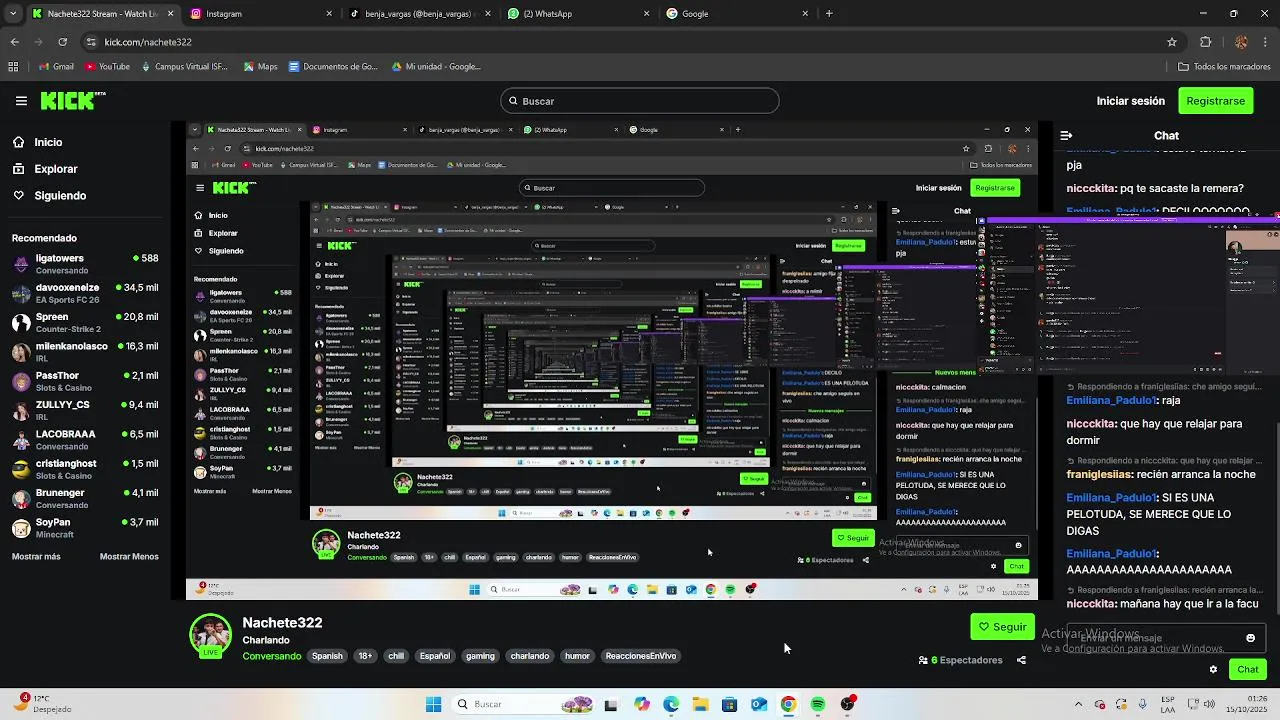Open File Explorer from the taskbar
Screen dimensions: 1280x720
pos(700,705)
